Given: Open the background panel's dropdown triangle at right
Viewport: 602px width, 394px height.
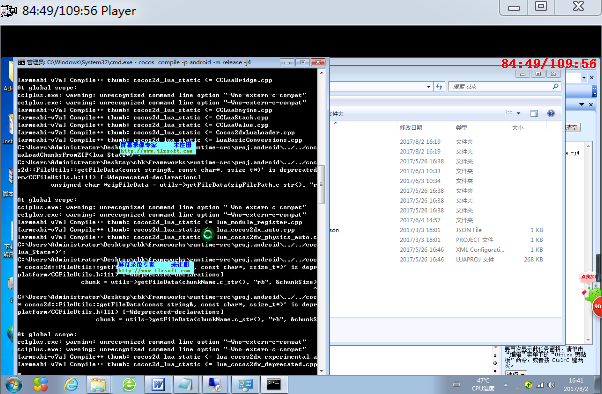Looking at the screenshot, I should (582, 104).
